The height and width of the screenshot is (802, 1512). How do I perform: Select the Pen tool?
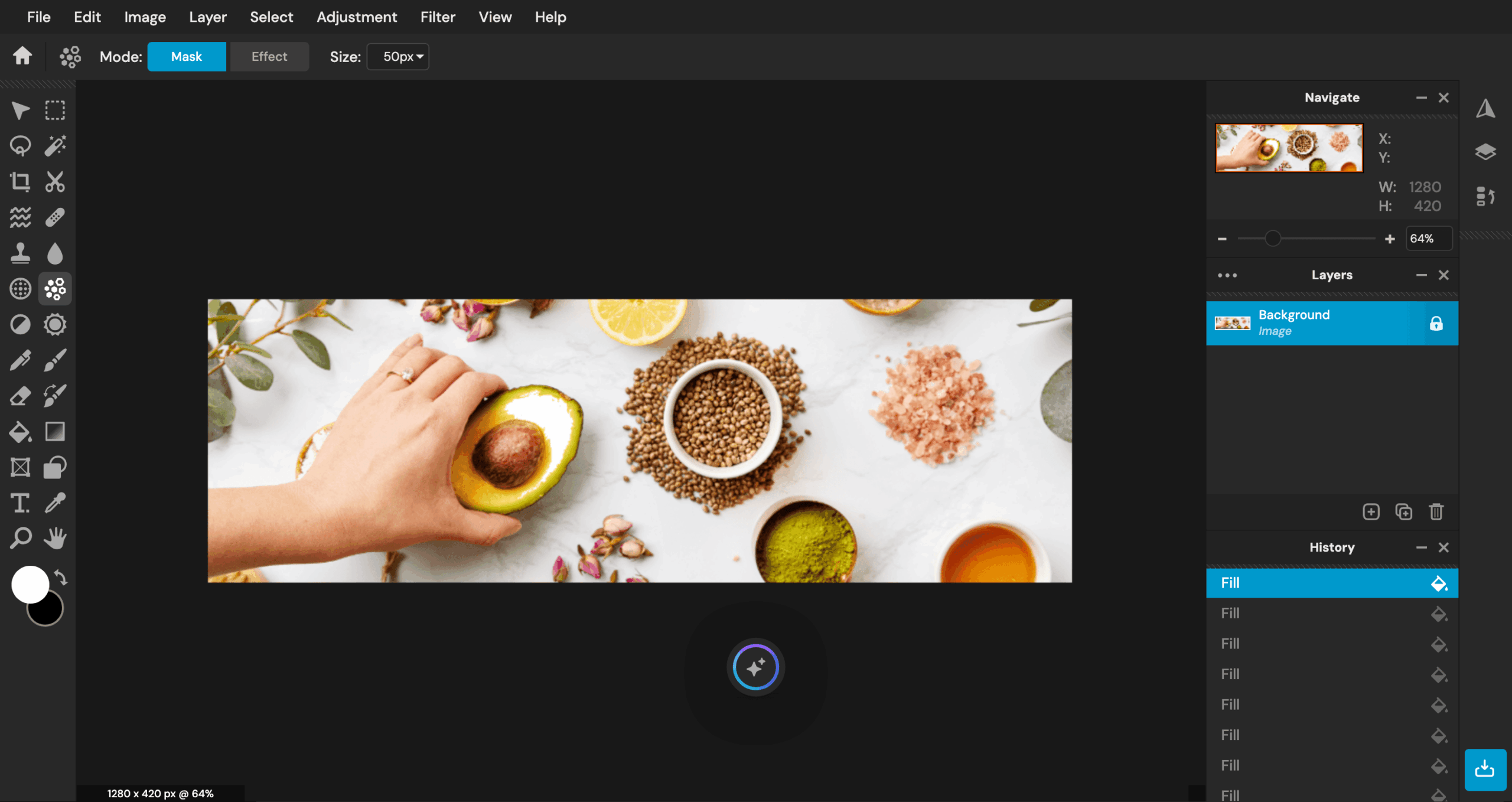click(21, 360)
